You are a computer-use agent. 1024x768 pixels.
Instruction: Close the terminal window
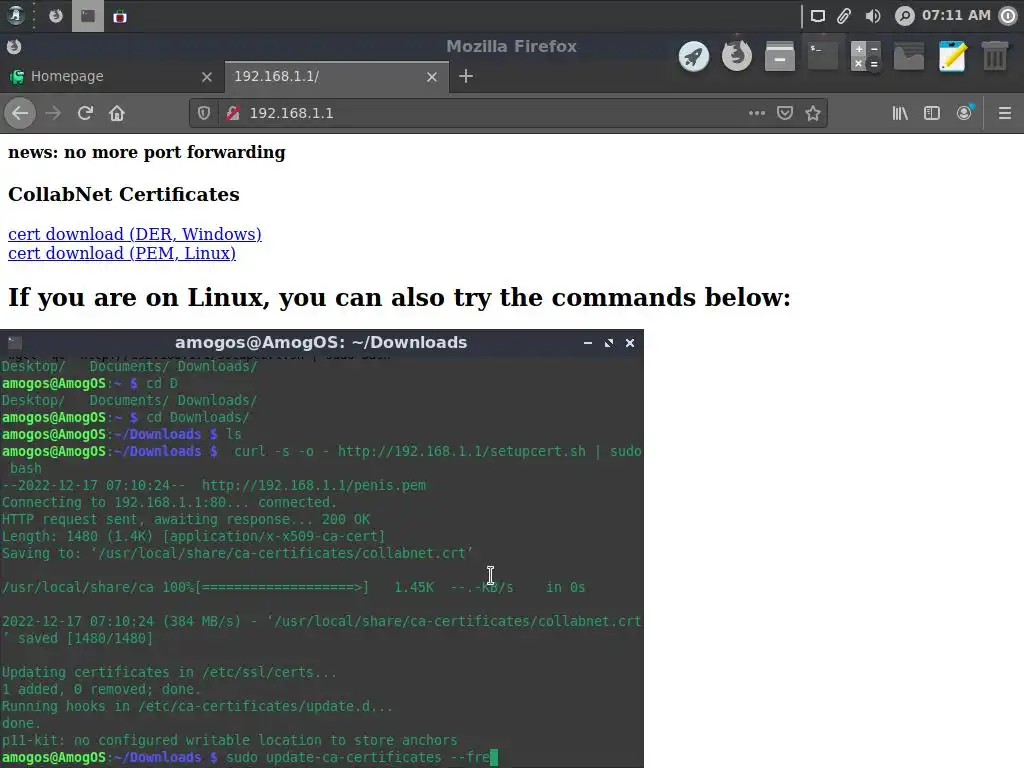pyautogui.click(x=630, y=343)
